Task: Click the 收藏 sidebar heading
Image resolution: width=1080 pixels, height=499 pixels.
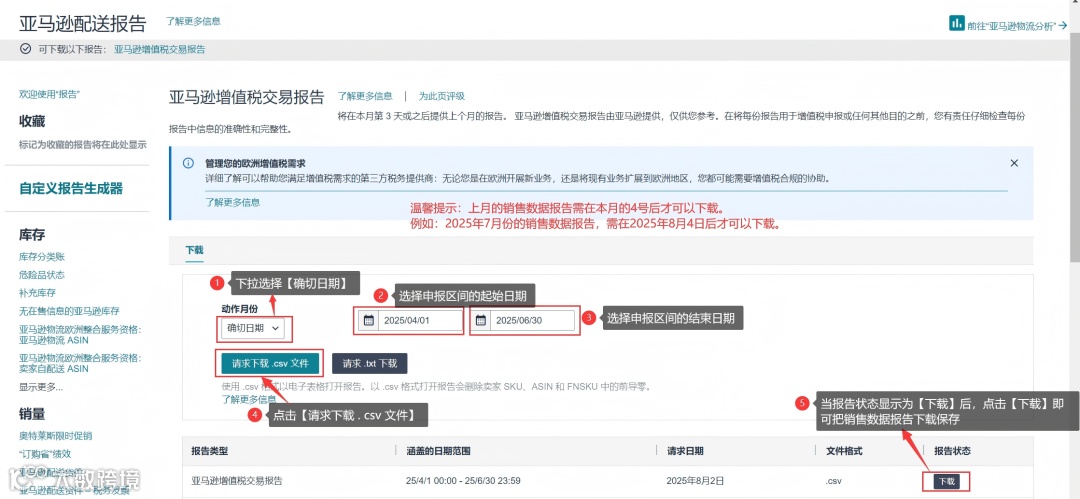Action: 32,121
